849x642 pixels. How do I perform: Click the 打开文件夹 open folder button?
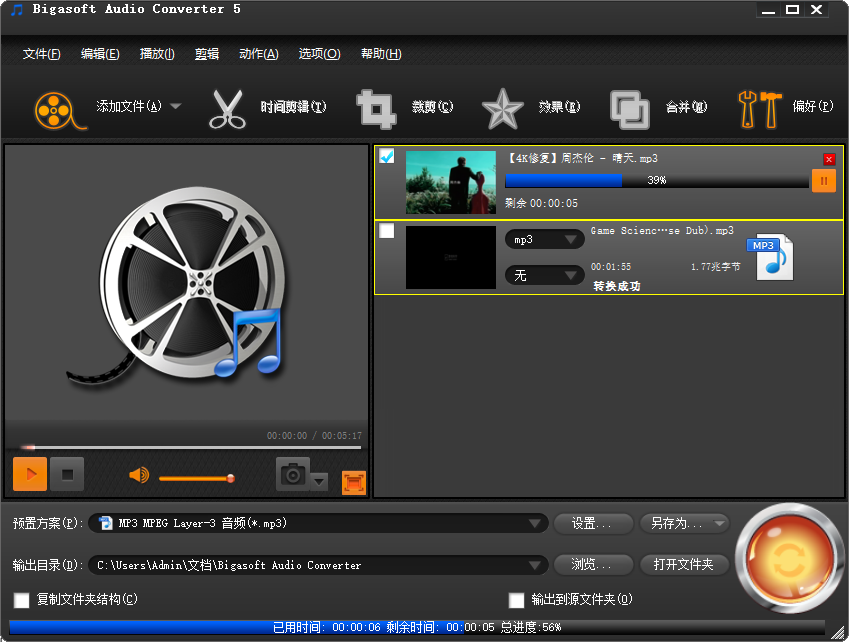(x=684, y=564)
